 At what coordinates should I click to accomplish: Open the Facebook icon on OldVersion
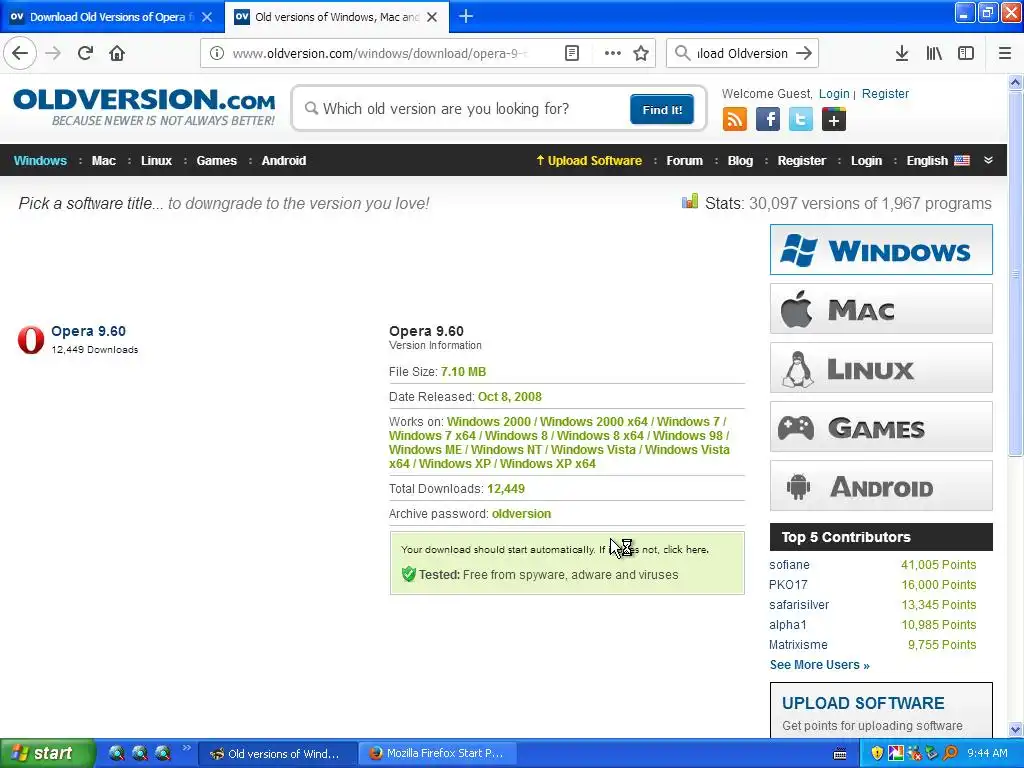[768, 120]
